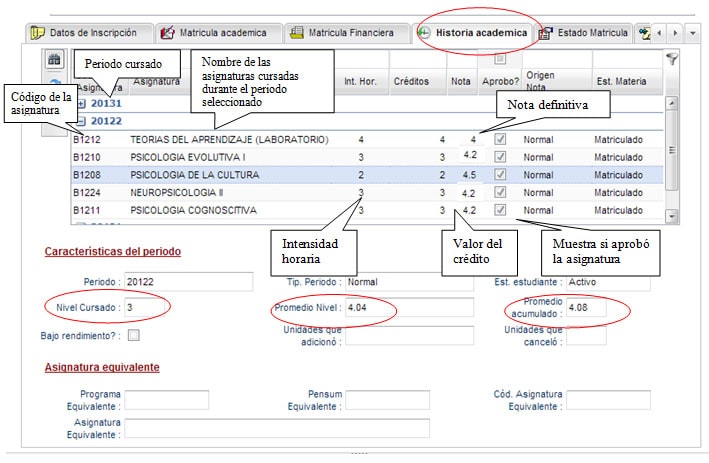
Task: Open the Datos de Inscripción tab
Action: 90,33
